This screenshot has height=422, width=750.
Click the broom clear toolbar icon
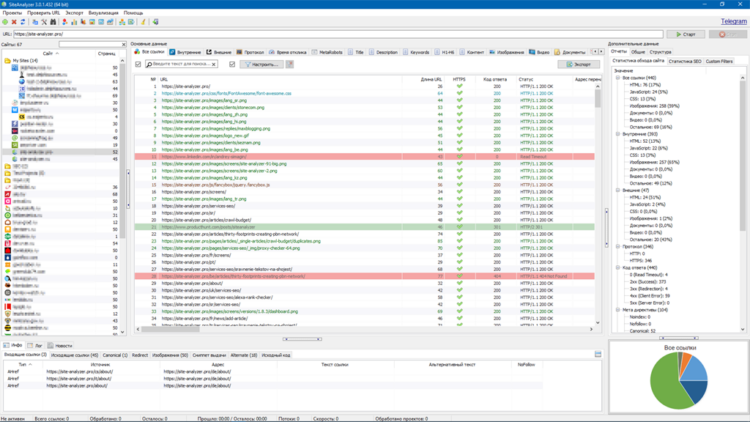[x=143, y=22]
